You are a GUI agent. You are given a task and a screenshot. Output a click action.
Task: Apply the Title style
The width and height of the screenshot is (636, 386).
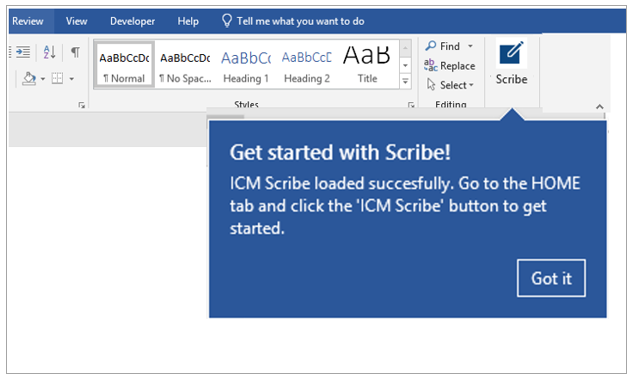pos(367,64)
